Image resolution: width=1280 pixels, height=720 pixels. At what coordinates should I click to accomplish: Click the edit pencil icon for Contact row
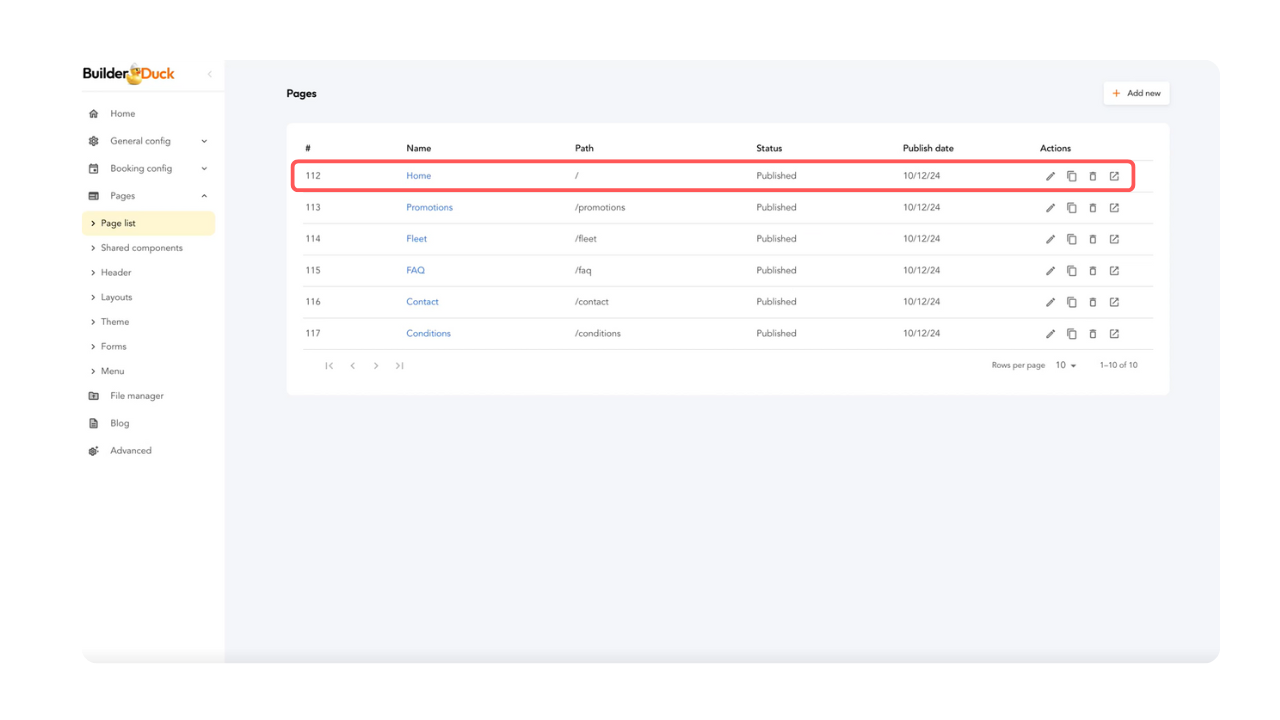pyautogui.click(x=1050, y=302)
